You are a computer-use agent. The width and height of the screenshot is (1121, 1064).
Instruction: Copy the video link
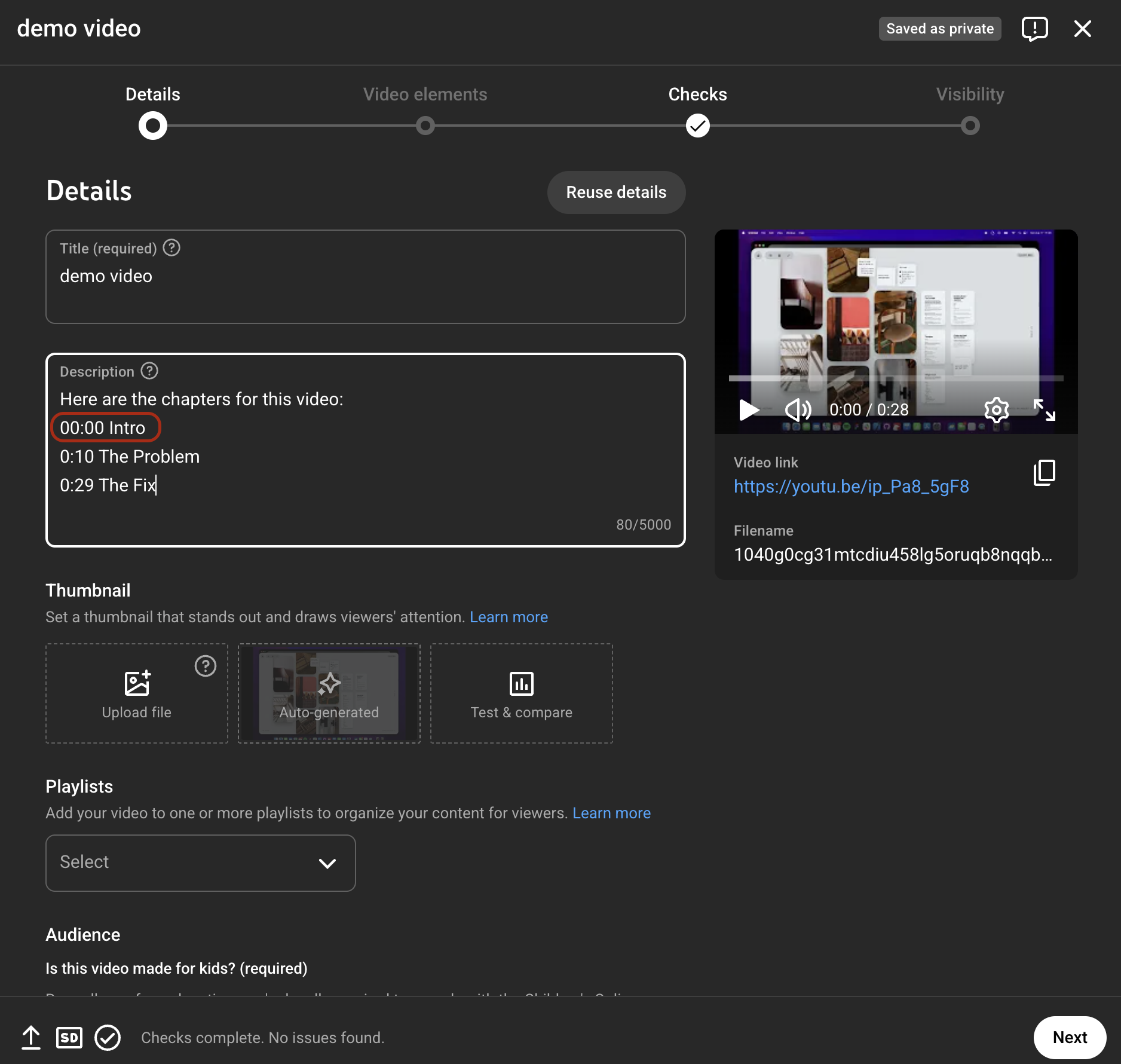tap(1045, 473)
